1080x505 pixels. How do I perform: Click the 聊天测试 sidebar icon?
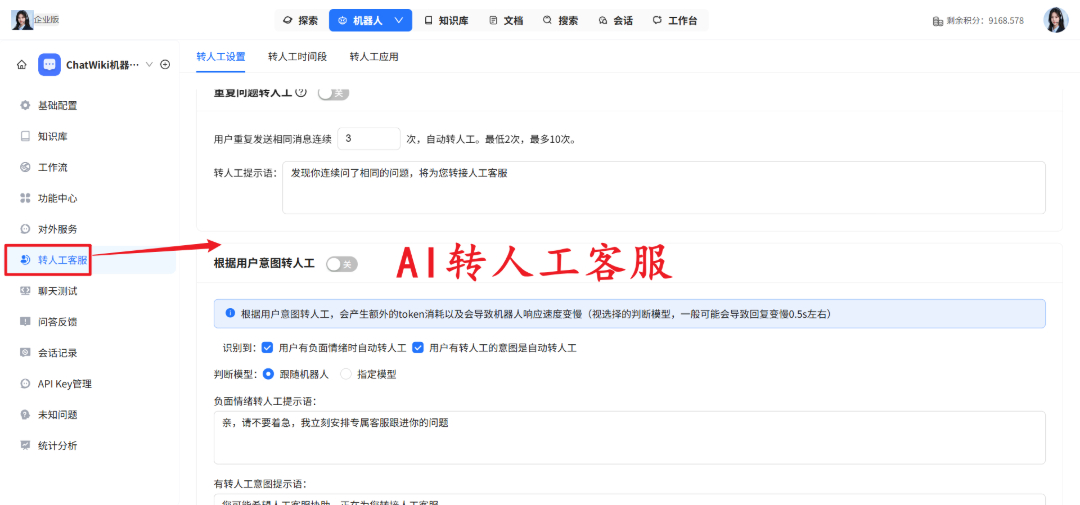[x=25, y=291]
